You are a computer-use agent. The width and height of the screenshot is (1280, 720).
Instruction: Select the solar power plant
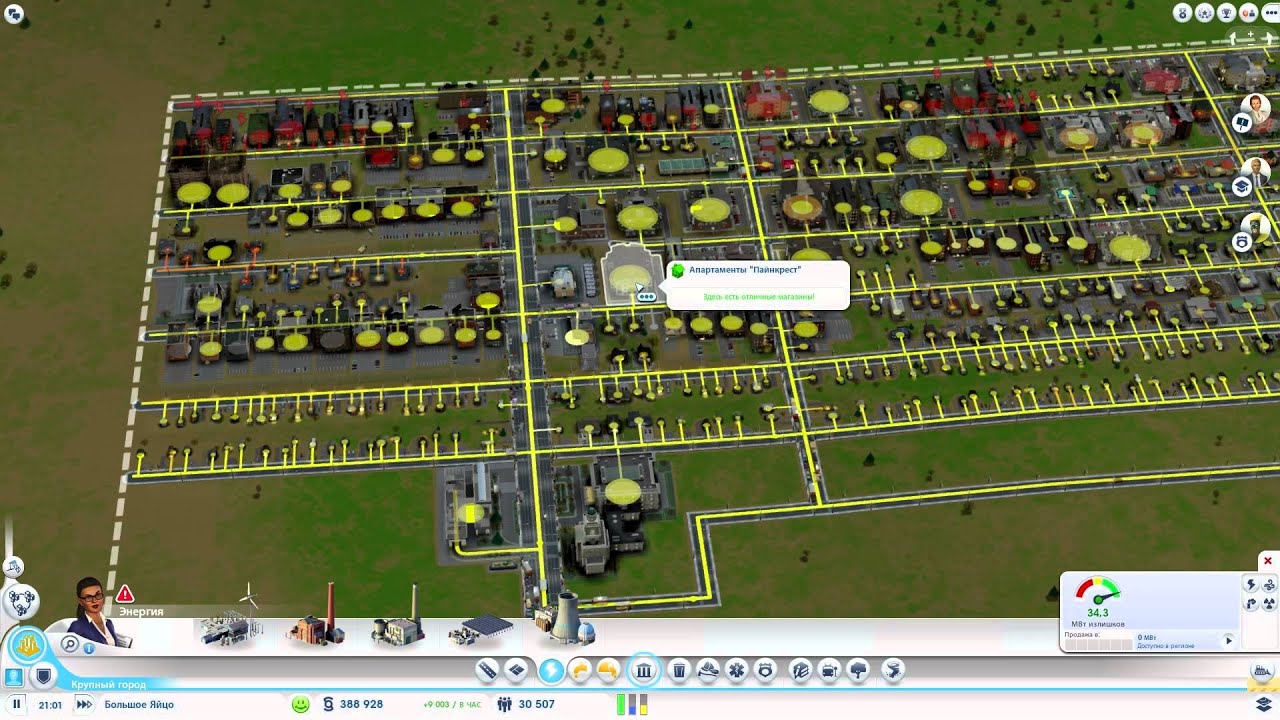[482, 628]
